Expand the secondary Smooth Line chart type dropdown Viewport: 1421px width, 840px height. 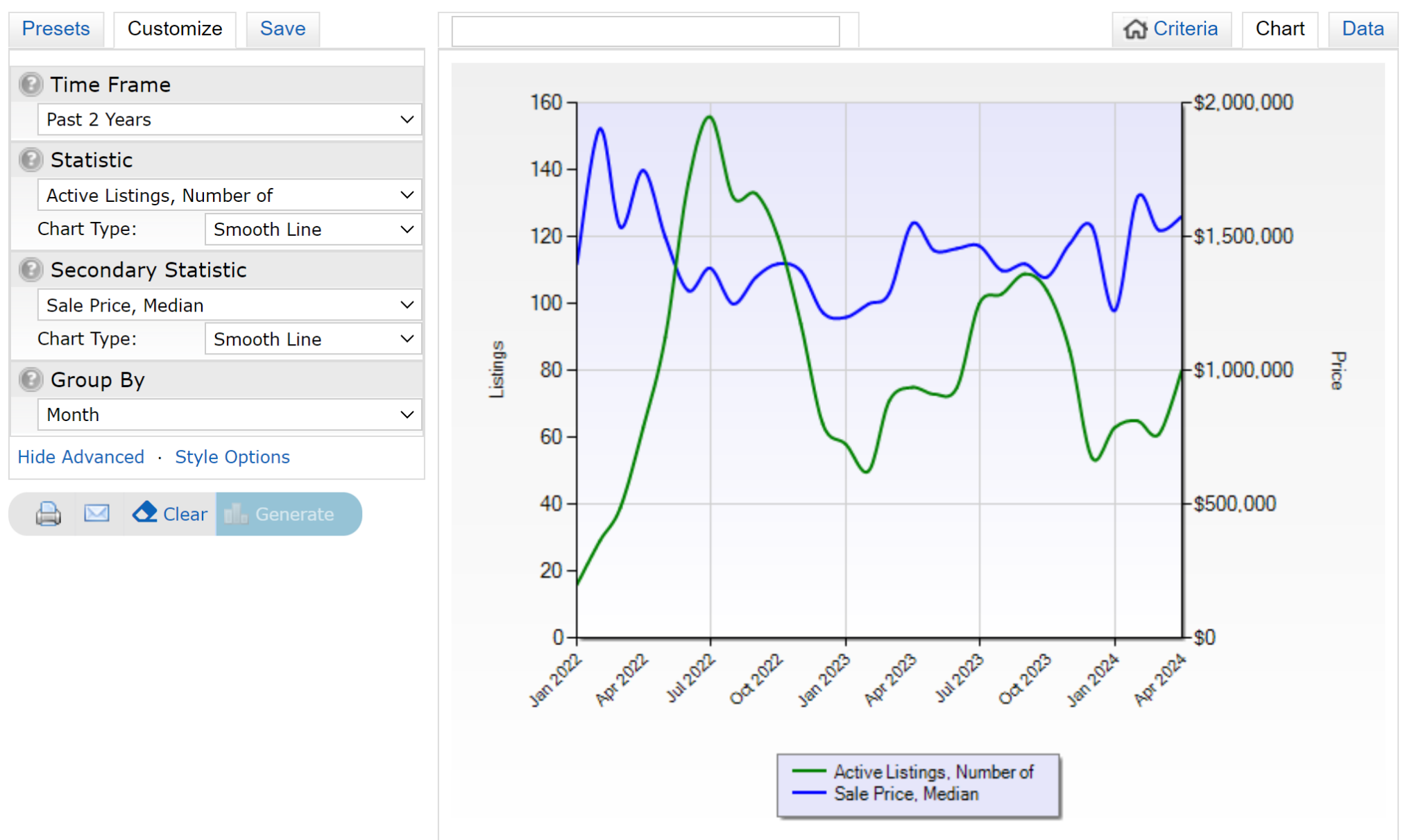(312, 338)
